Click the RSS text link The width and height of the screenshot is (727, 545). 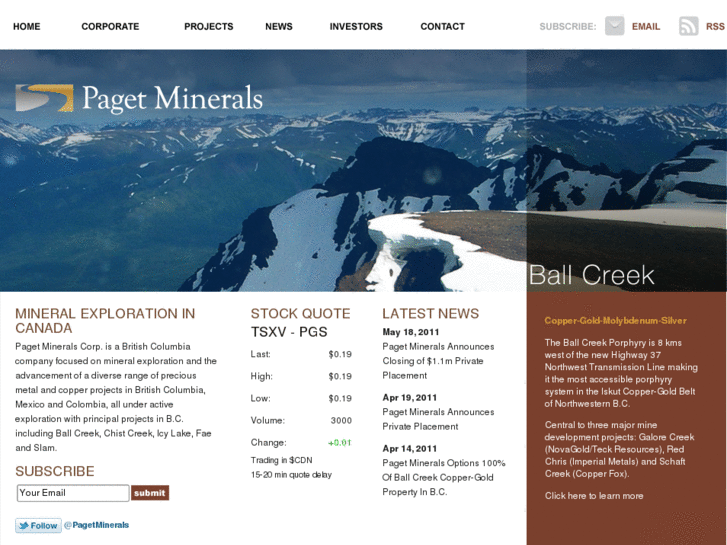(x=715, y=26)
